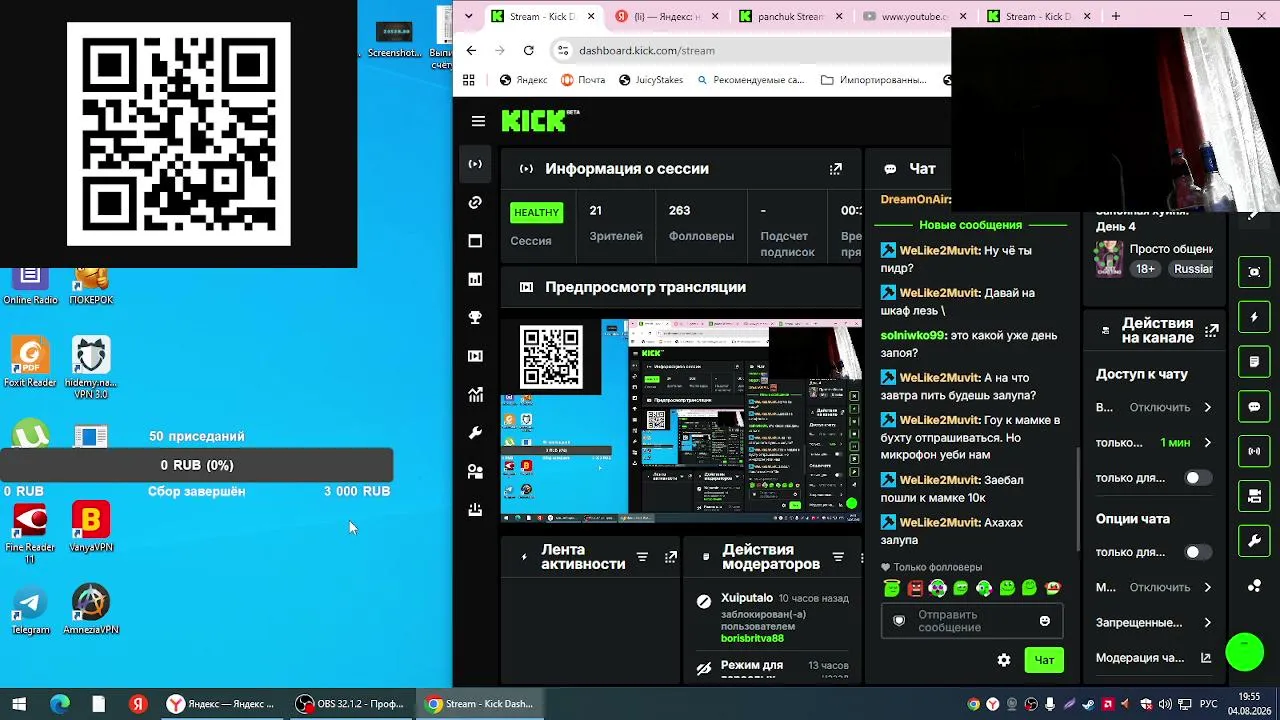Switch to the 'Яндекс' browser tab
The image size is (1280, 720).
click(667, 16)
